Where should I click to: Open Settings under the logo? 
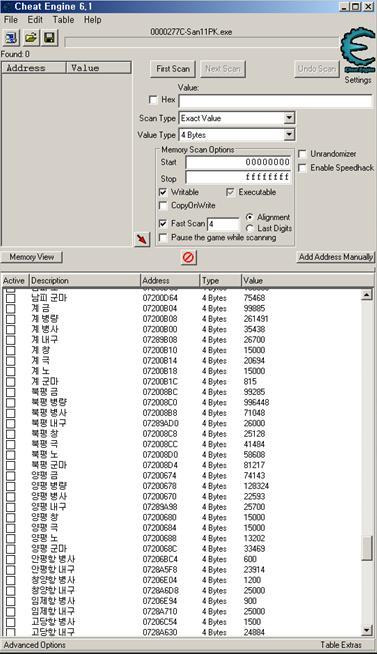click(x=358, y=80)
